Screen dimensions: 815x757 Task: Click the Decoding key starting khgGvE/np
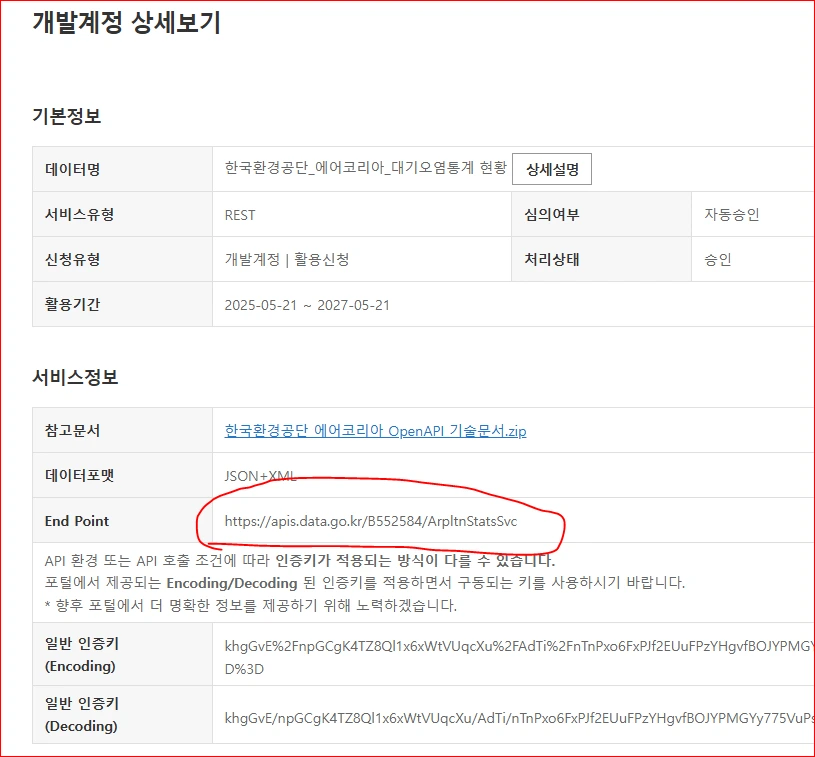(x=519, y=718)
